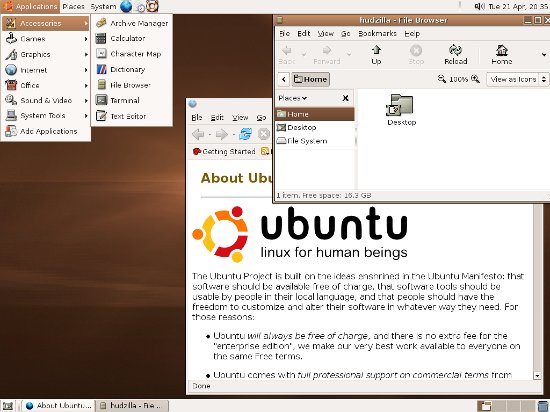
Task: Click the Trash icon in bottom panel
Action: pyautogui.click(x=543, y=406)
